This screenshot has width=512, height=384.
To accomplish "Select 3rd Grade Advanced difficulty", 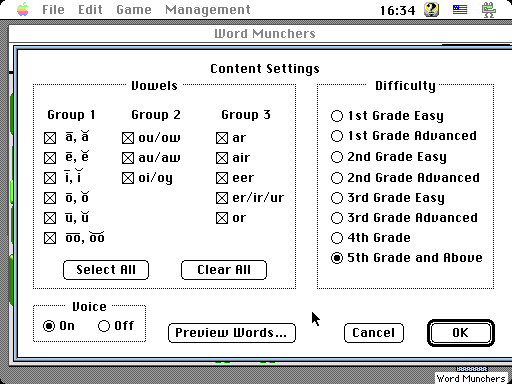I will (x=337, y=218).
